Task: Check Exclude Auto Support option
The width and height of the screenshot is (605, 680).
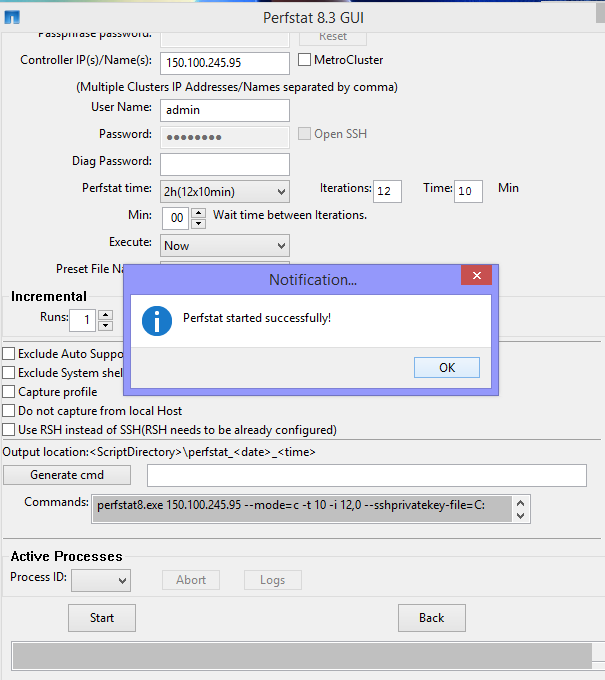Action: pyautogui.click(x=9, y=353)
